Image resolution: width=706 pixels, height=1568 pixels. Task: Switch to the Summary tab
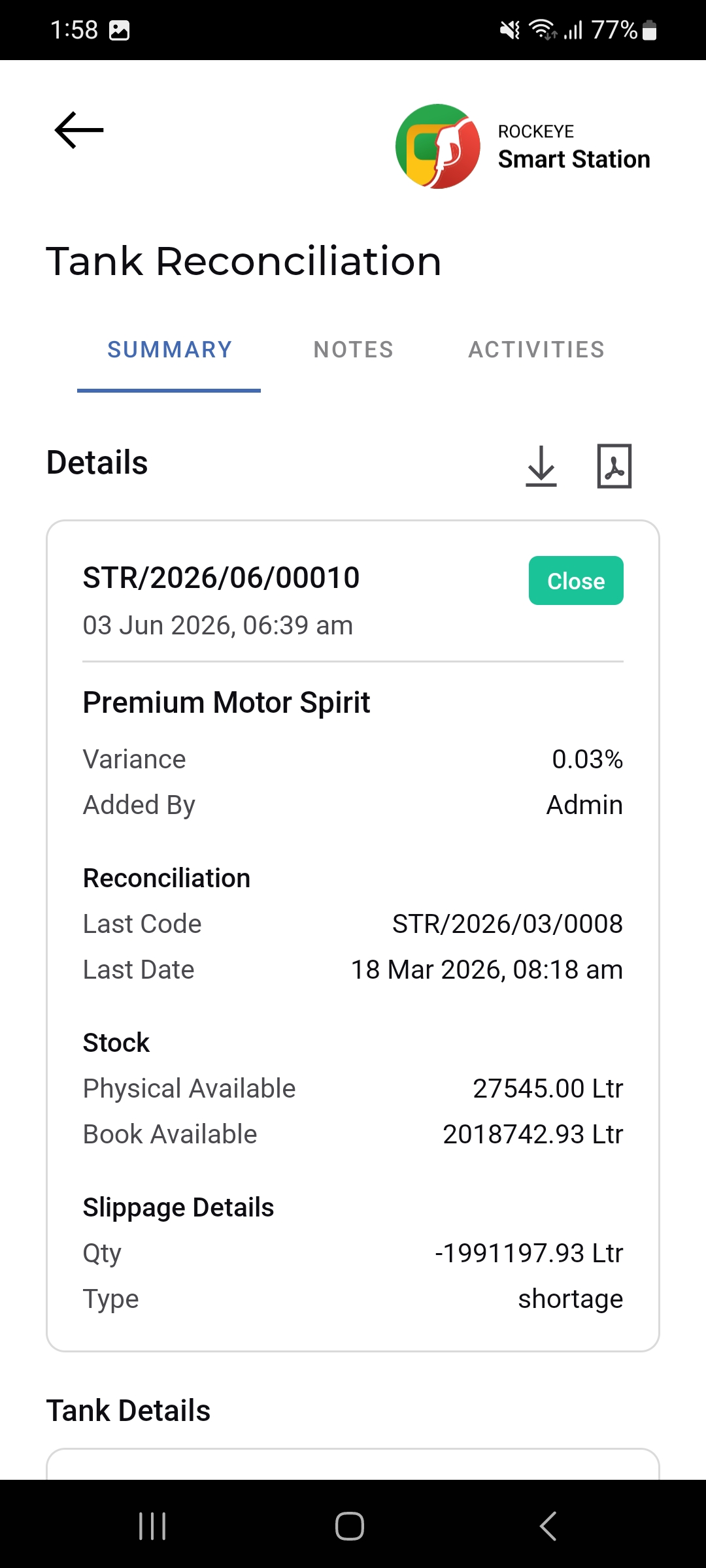[x=169, y=350]
